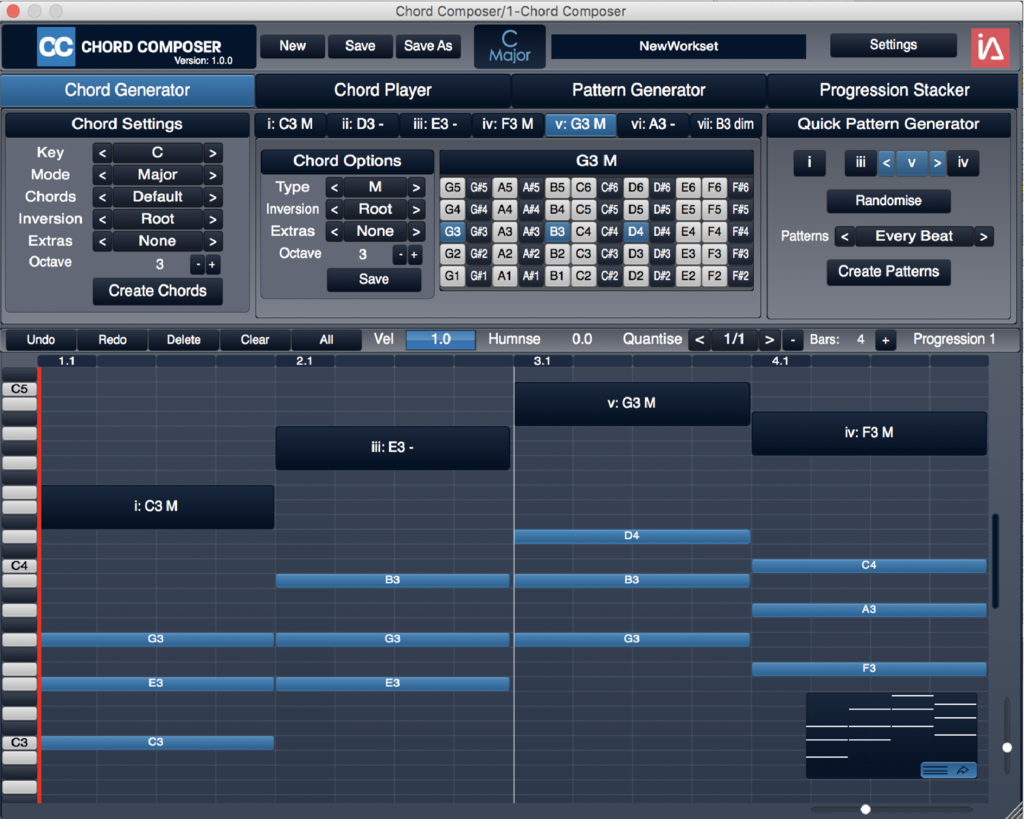Advance Chord Options Type with right arrow
1024x819 pixels.
click(416, 187)
